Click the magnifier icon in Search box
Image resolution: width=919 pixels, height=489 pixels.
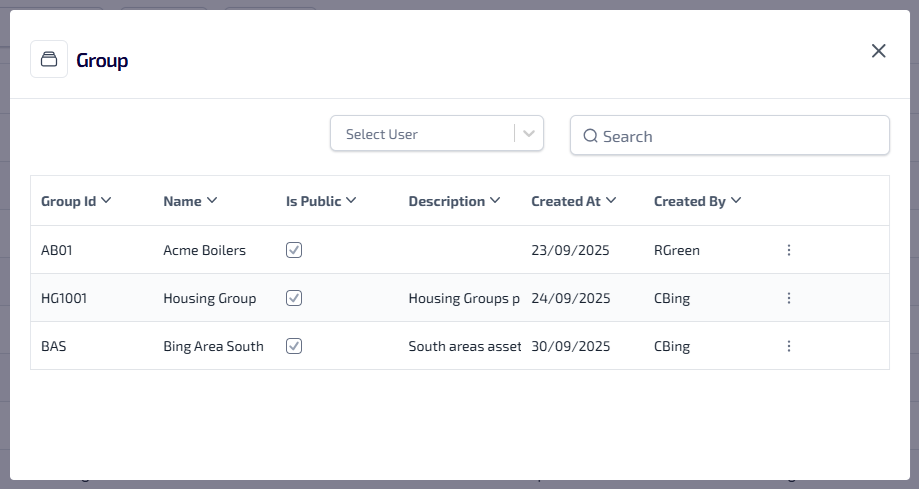coord(590,136)
